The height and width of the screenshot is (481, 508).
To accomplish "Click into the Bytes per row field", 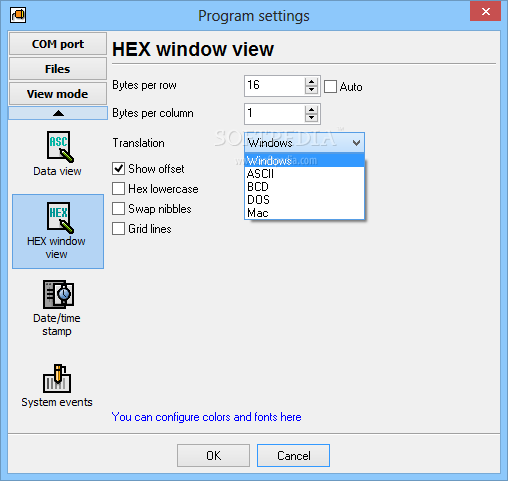I will pos(275,86).
